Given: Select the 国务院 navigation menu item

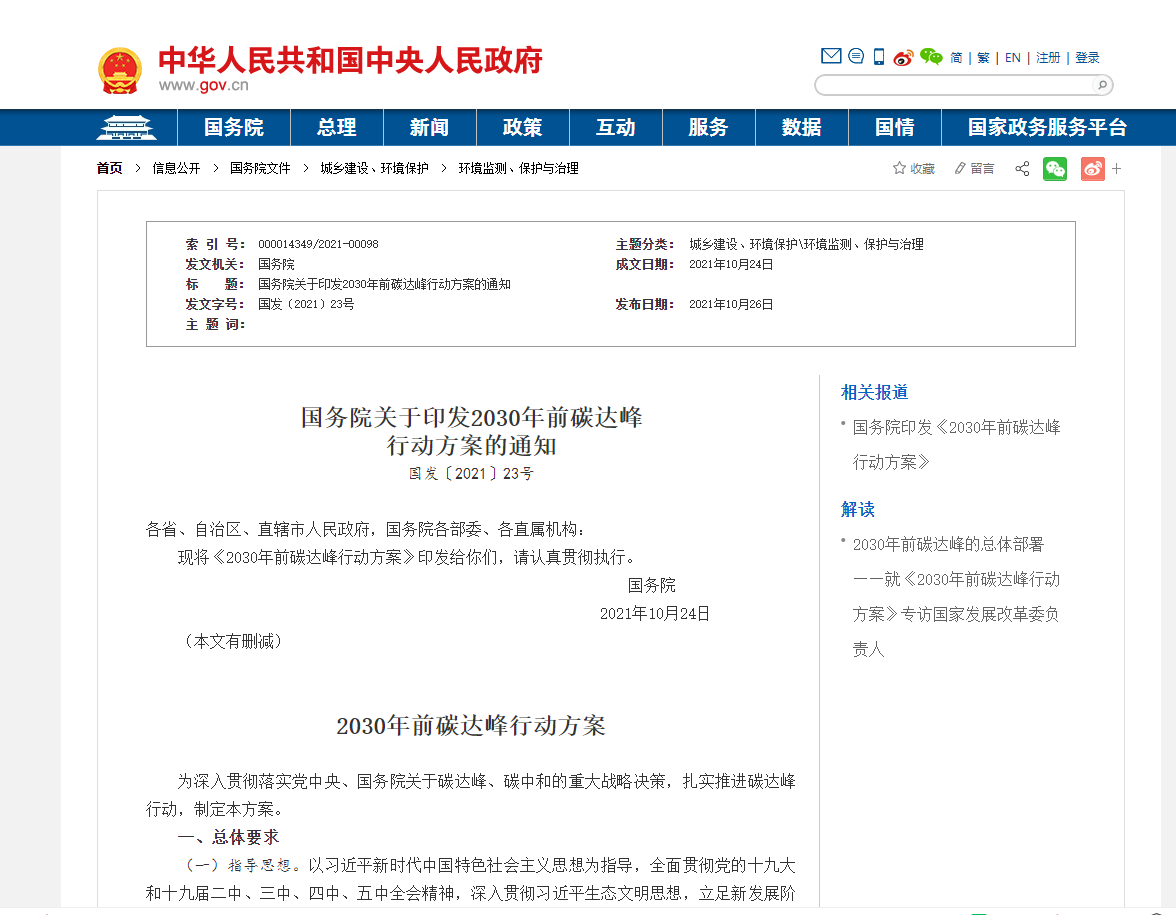Looking at the screenshot, I should click(x=234, y=128).
